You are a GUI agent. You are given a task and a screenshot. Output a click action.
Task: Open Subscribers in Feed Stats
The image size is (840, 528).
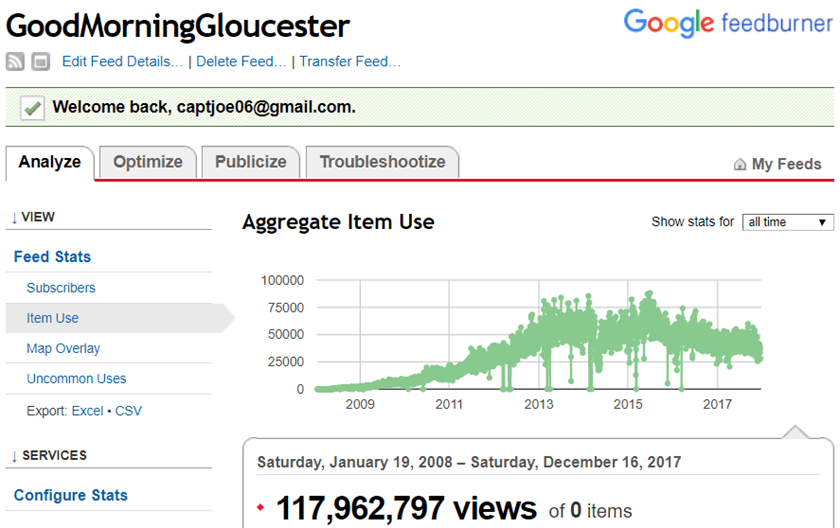tap(61, 288)
